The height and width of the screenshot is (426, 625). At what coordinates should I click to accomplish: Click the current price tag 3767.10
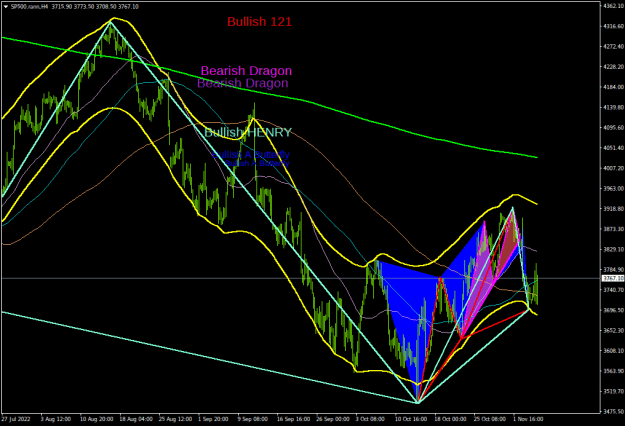pyautogui.click(x=613, y=278)
